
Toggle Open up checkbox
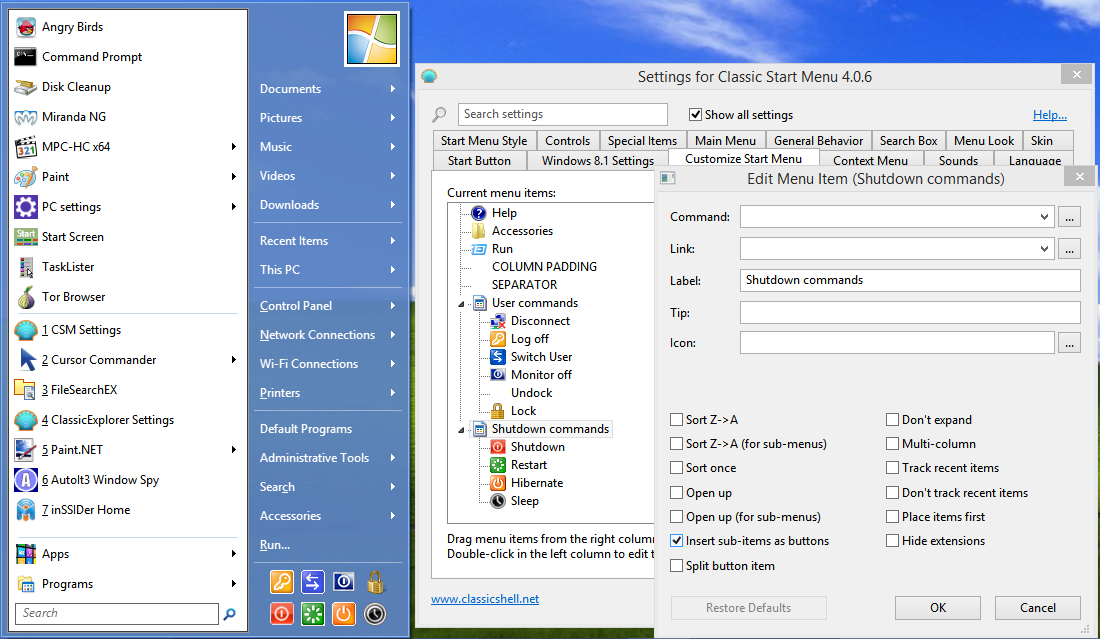(x=676, y=492)
